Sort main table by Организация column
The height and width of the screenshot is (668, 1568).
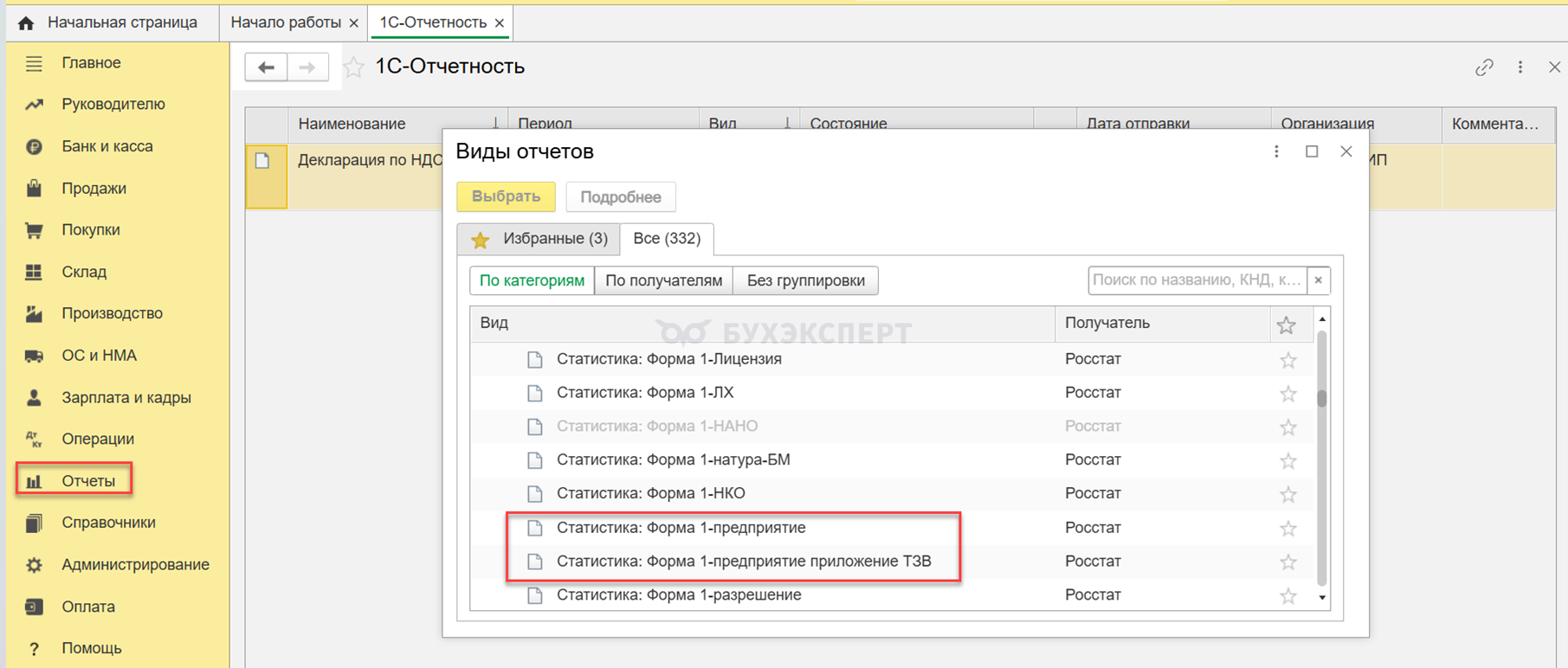tap(1355, 125)
